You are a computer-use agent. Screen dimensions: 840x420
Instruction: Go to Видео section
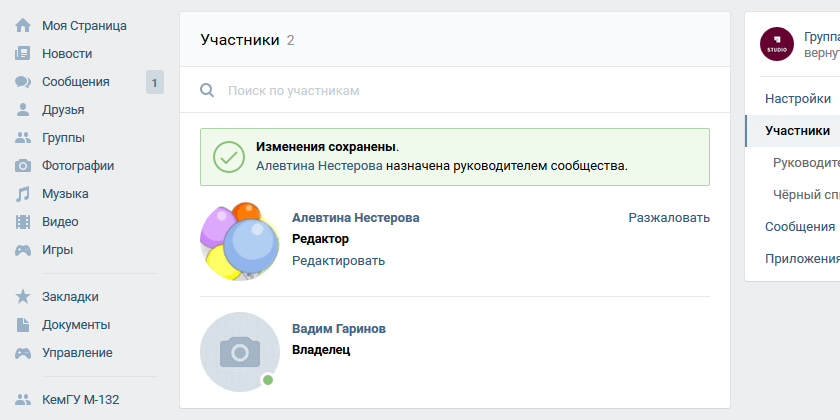60,222
